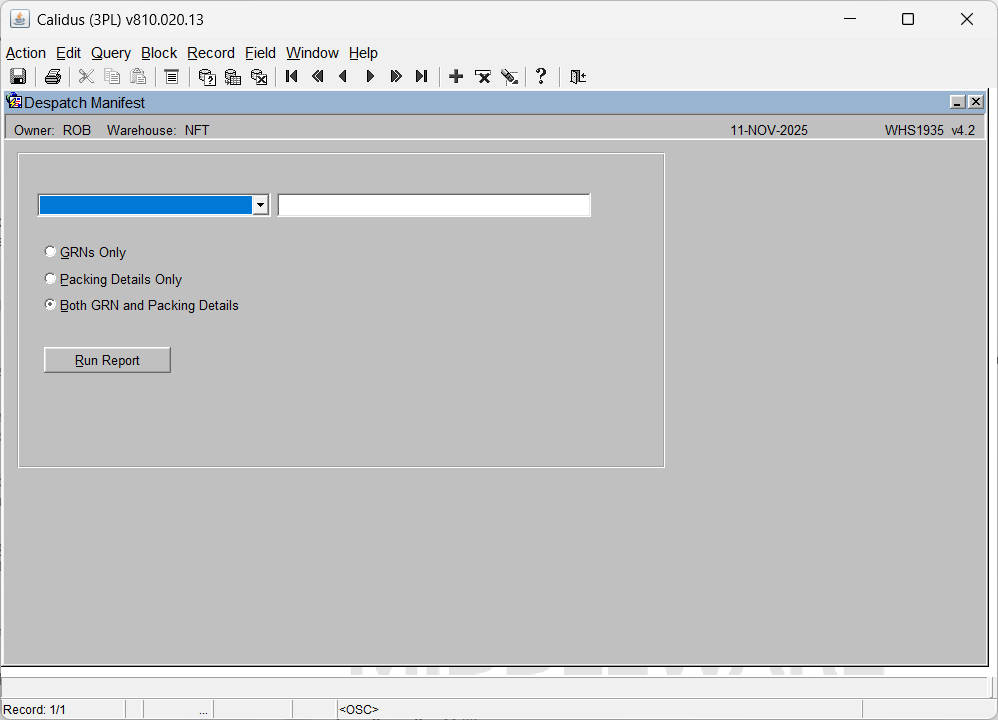
Task: Click the Exit door icon
Action: coord(577,77)
